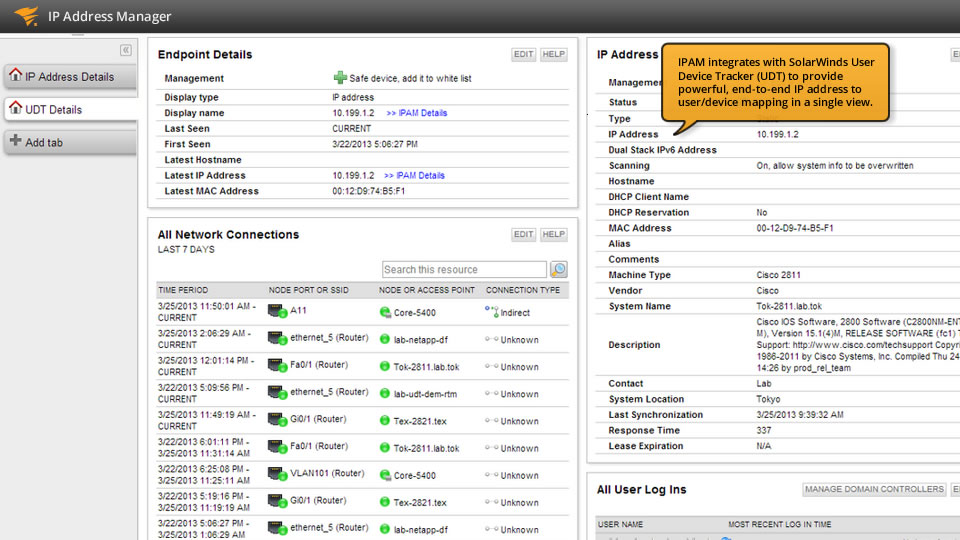Screen dimensions: 960x540
Task: Open the IP Address Details tab
Action: coord(69,77)
